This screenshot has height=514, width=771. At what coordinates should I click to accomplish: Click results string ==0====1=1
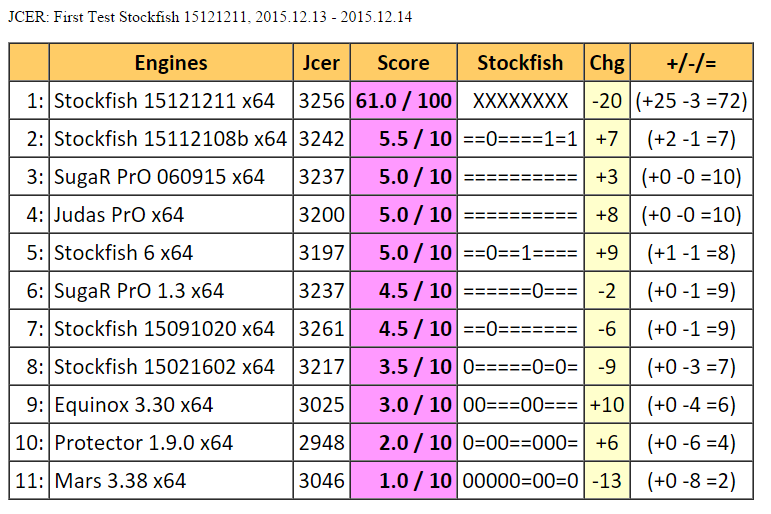pyautogui.click(x=520, y=139)
